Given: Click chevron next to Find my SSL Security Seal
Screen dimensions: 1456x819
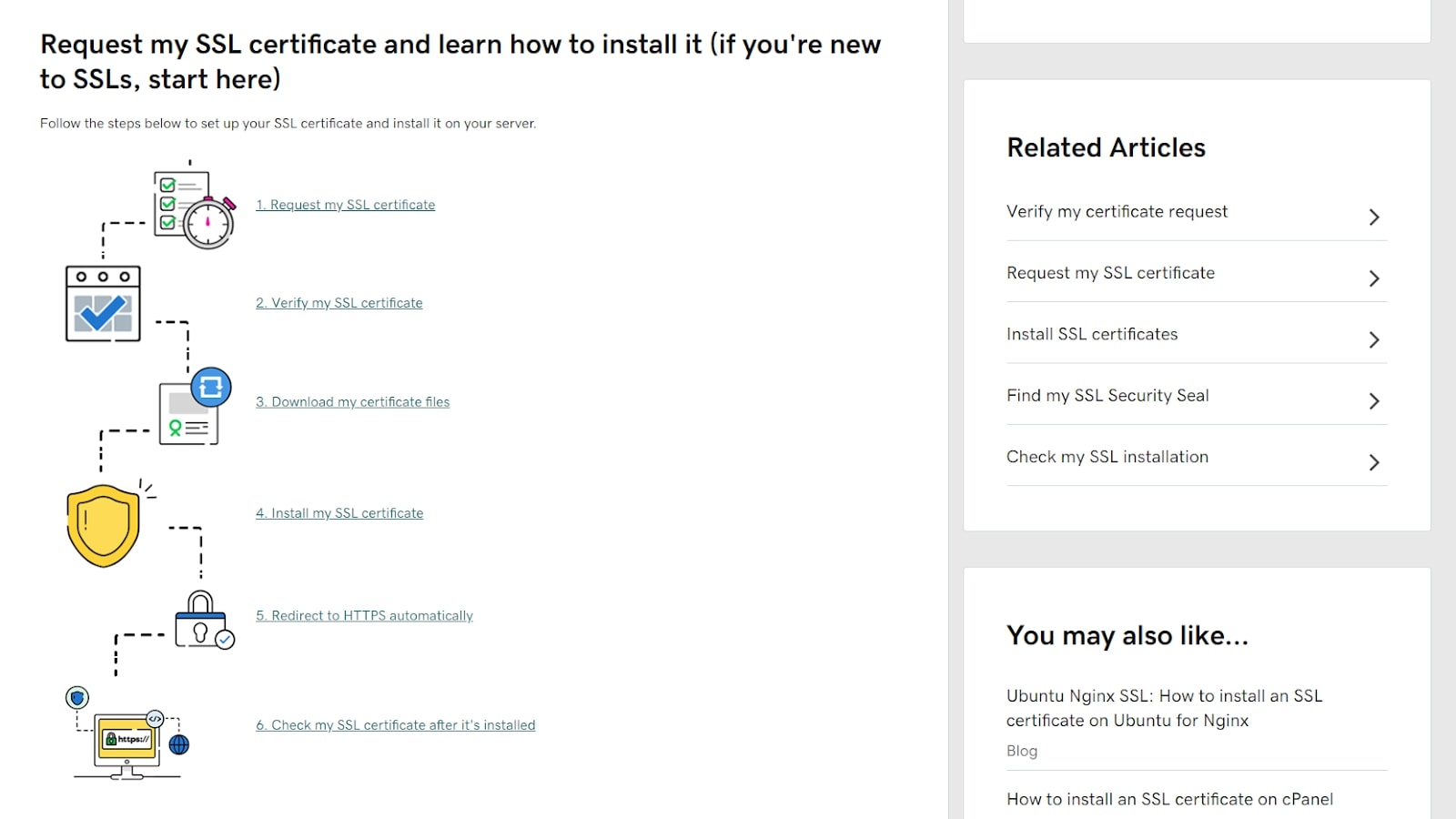Looking at the screenshot, I should [1374, 400].
